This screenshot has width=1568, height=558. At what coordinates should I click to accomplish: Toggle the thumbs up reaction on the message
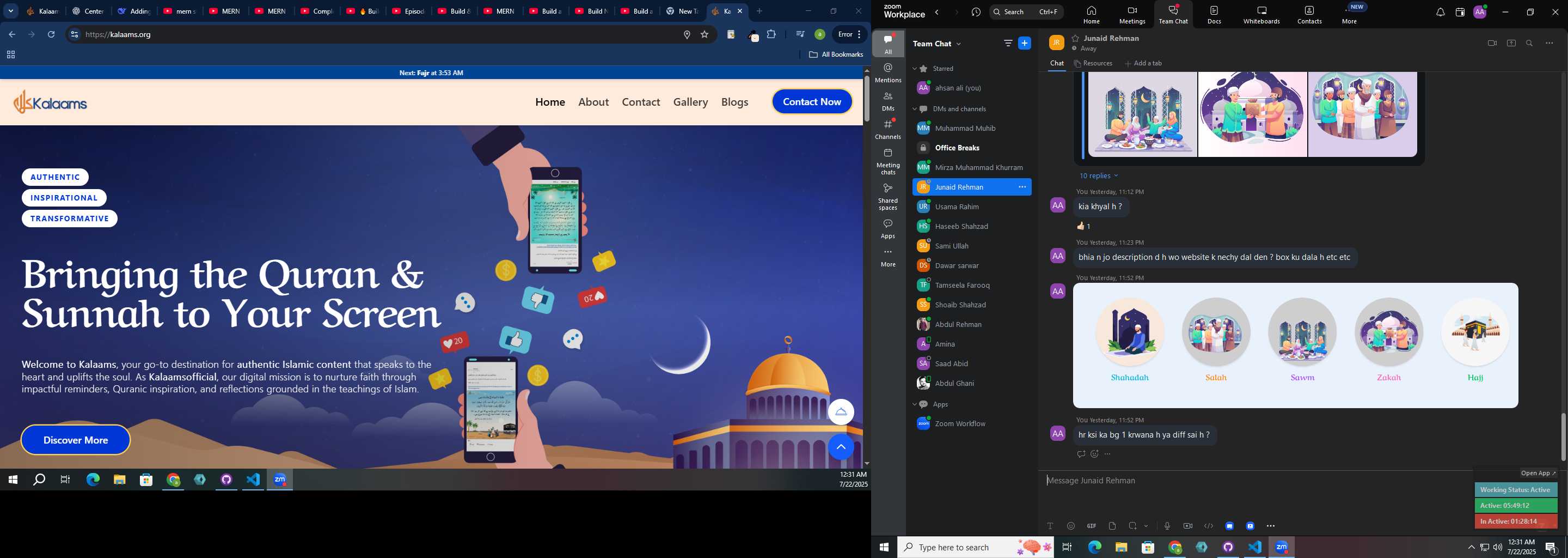click(x=1083, y=226)
